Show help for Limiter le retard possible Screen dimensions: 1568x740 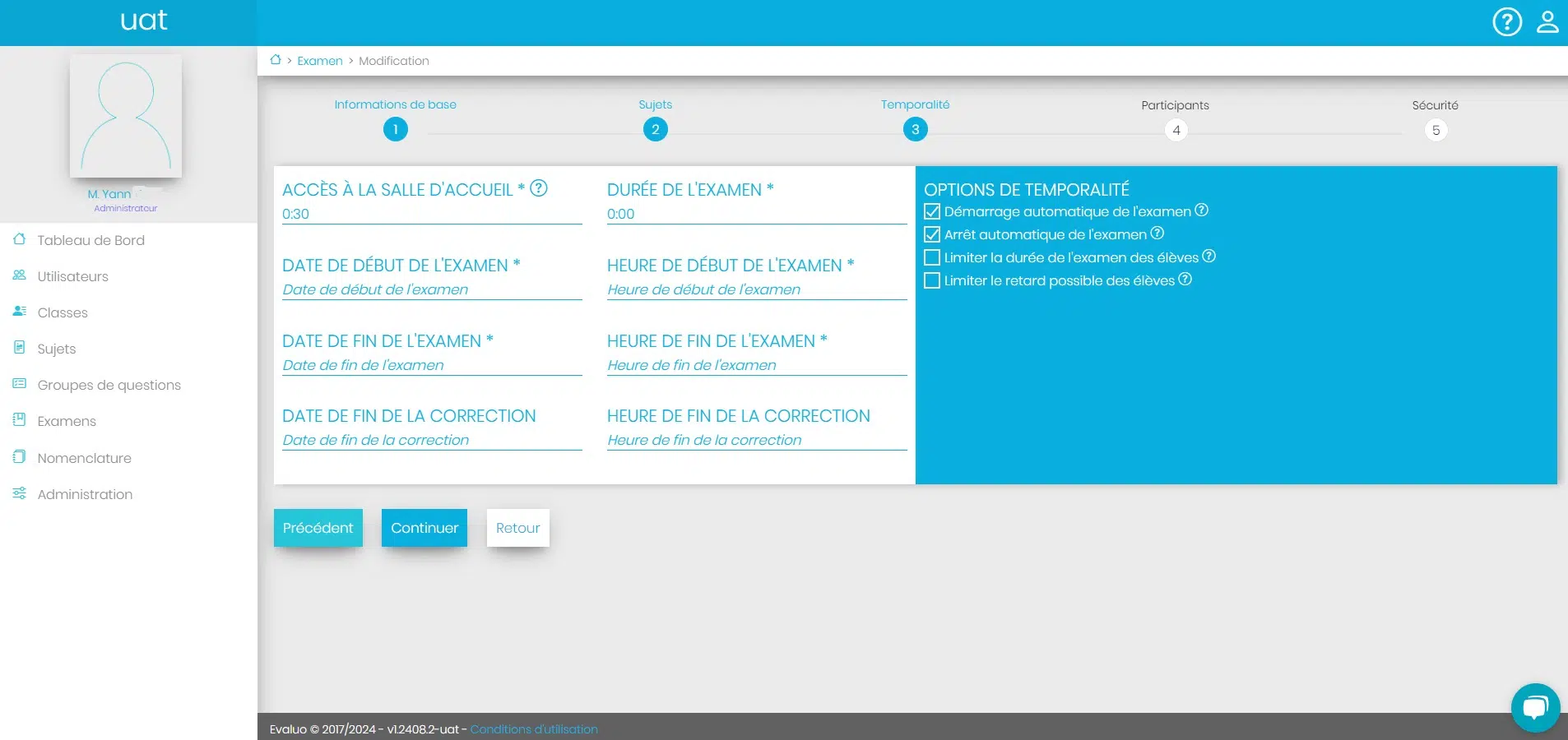1185,280
